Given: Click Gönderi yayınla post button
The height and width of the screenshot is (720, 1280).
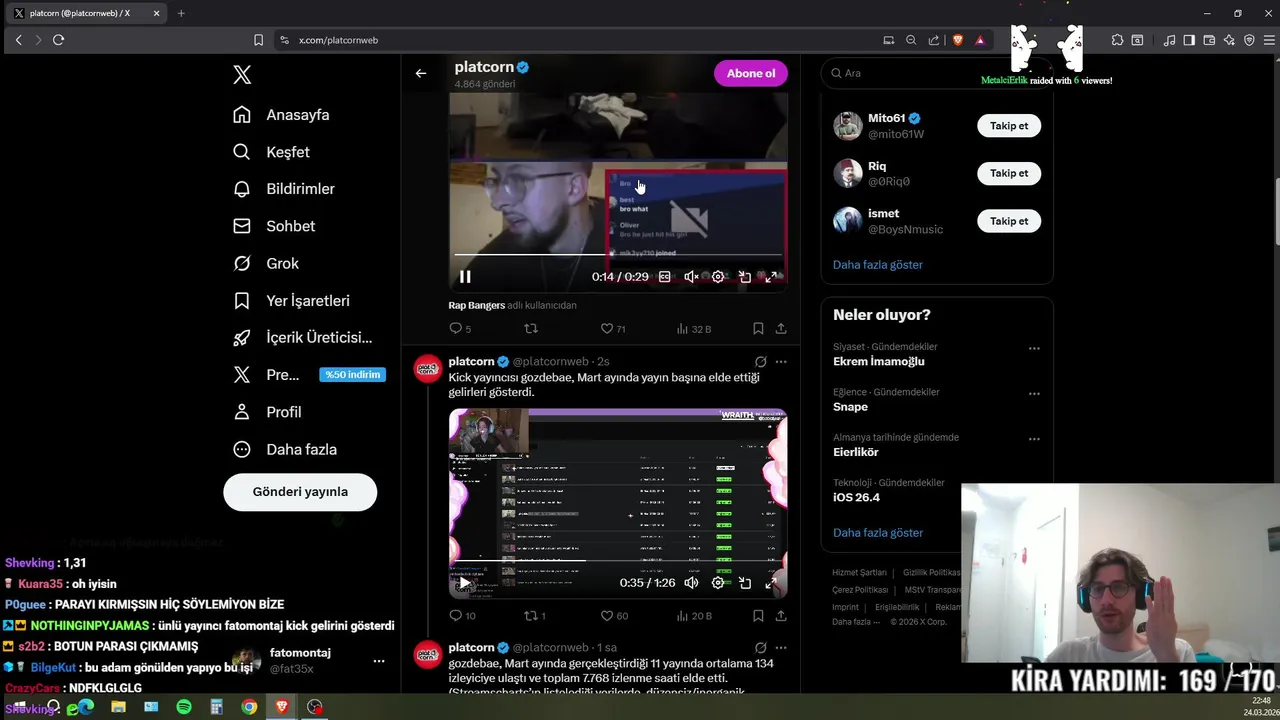Looking at the screenshot, I should [x=300, y=492].
